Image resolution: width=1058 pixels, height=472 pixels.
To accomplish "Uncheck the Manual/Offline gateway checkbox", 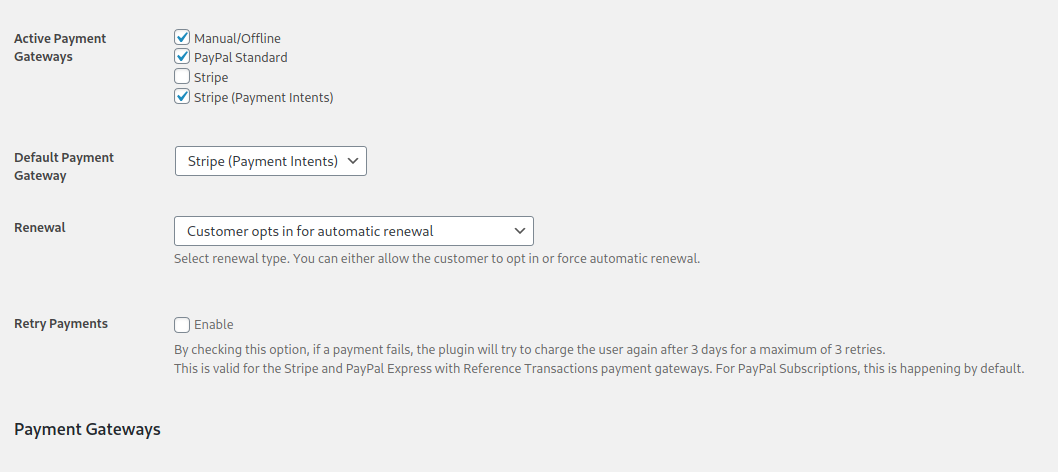I will [182, 37].
